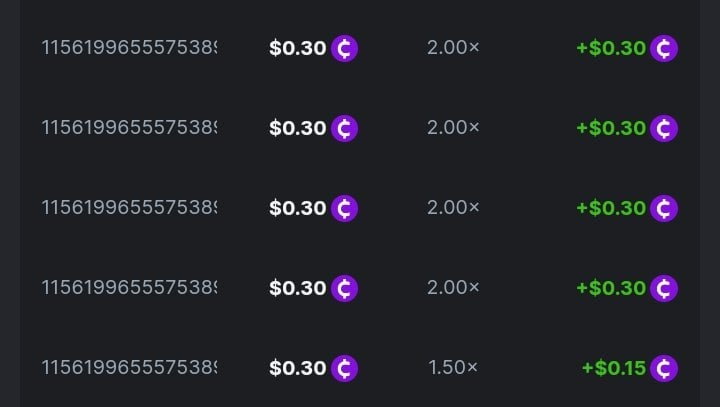Open the bet ID in the third row
The image size is (720, 407).
[x=128, y=208]
